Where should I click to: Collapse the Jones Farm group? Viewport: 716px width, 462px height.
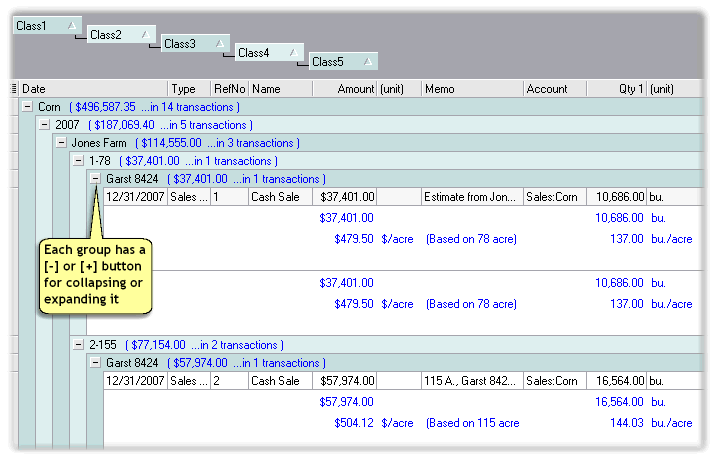(61, 142)
